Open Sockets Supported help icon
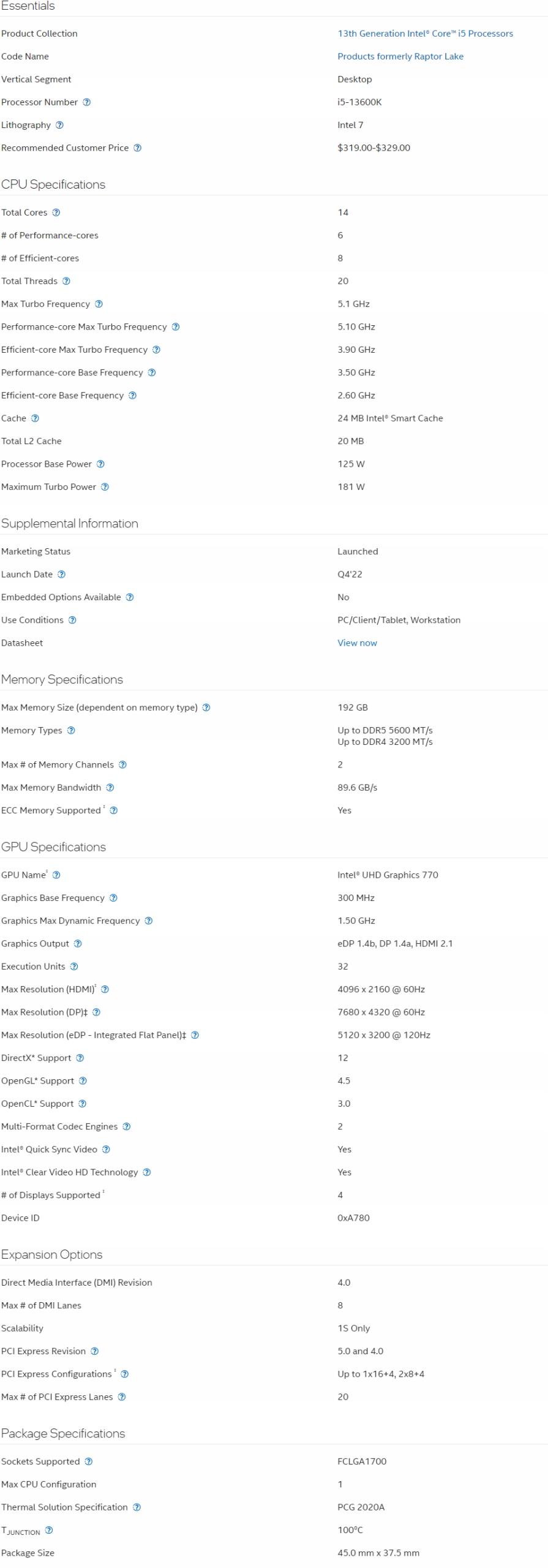 pyautogui.click(x=89, y=1461)
